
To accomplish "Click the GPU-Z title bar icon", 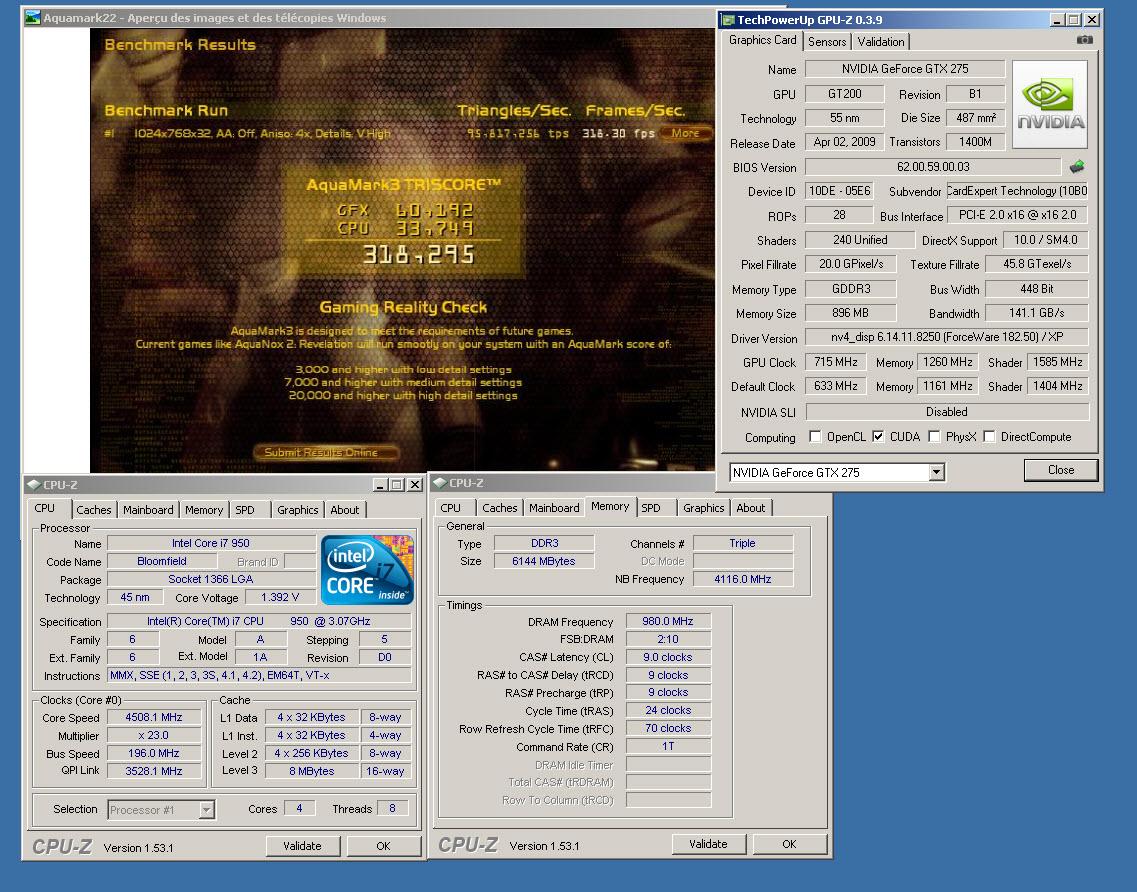I will click(728, 20).
